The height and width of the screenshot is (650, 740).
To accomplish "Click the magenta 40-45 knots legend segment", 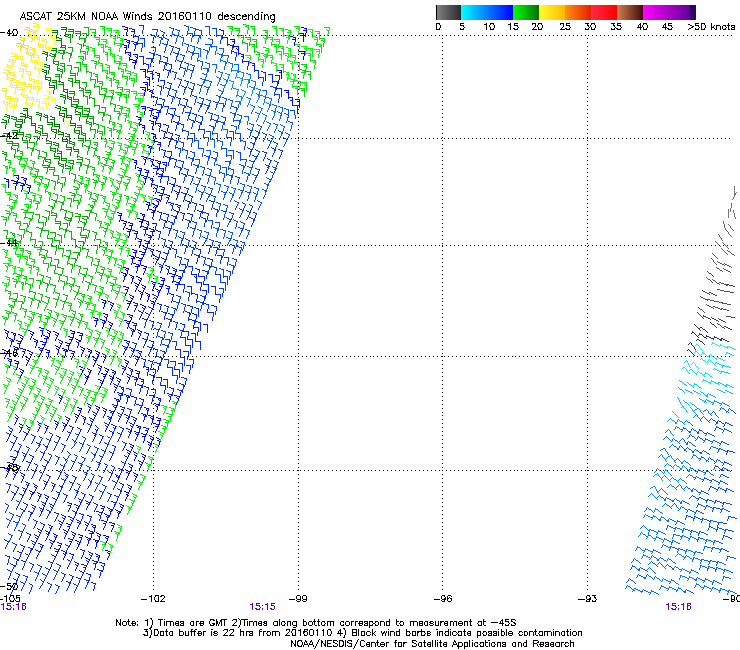I will tap(656, 12).
